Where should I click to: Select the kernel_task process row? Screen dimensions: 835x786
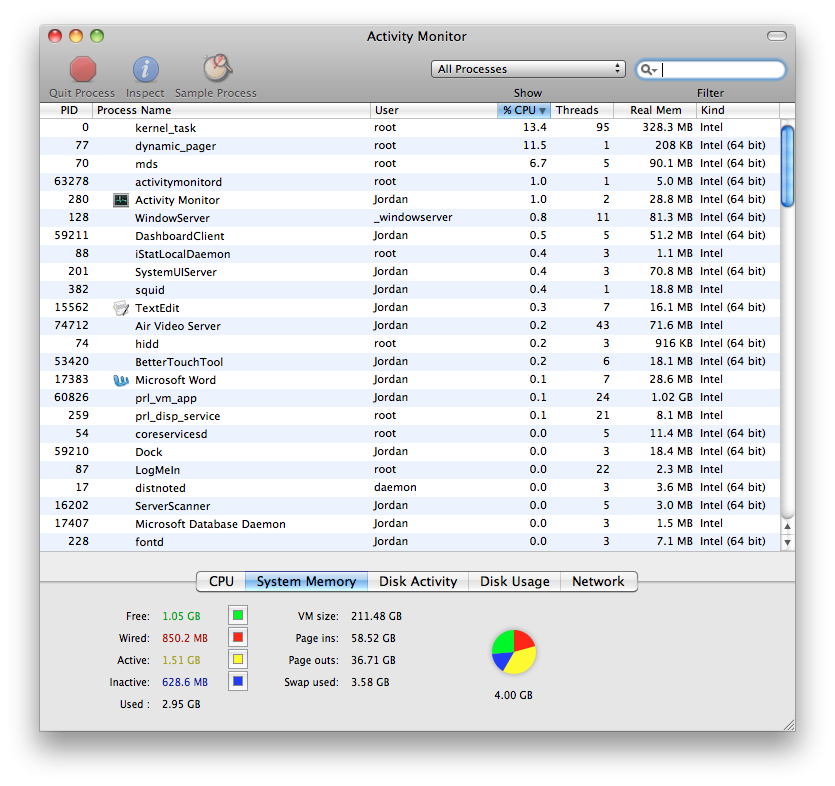point(410,128)
